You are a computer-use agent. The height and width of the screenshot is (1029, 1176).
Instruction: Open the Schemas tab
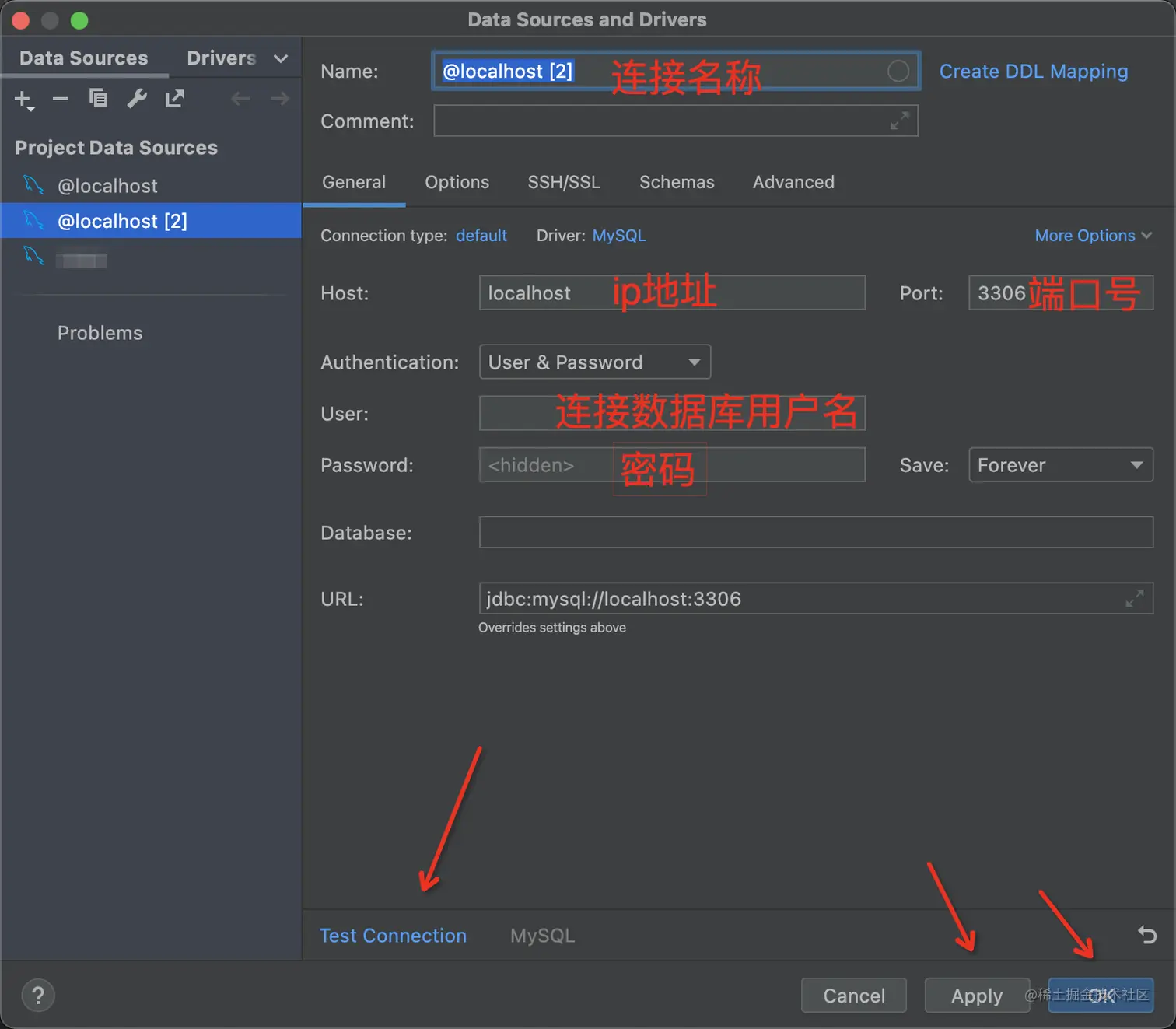pos(677,182)
